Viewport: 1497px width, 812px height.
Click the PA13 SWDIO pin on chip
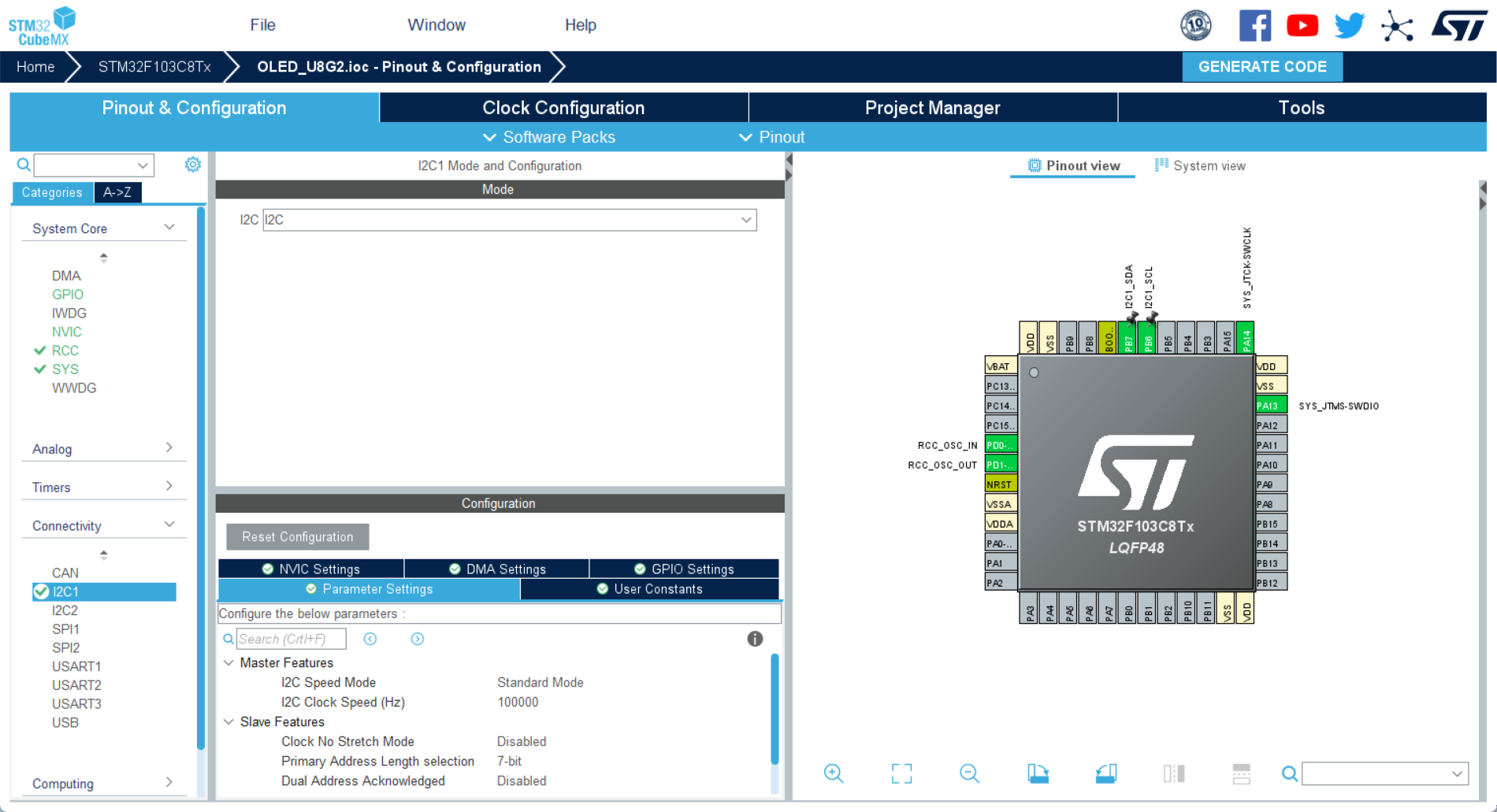click(x=1271, y=406)
